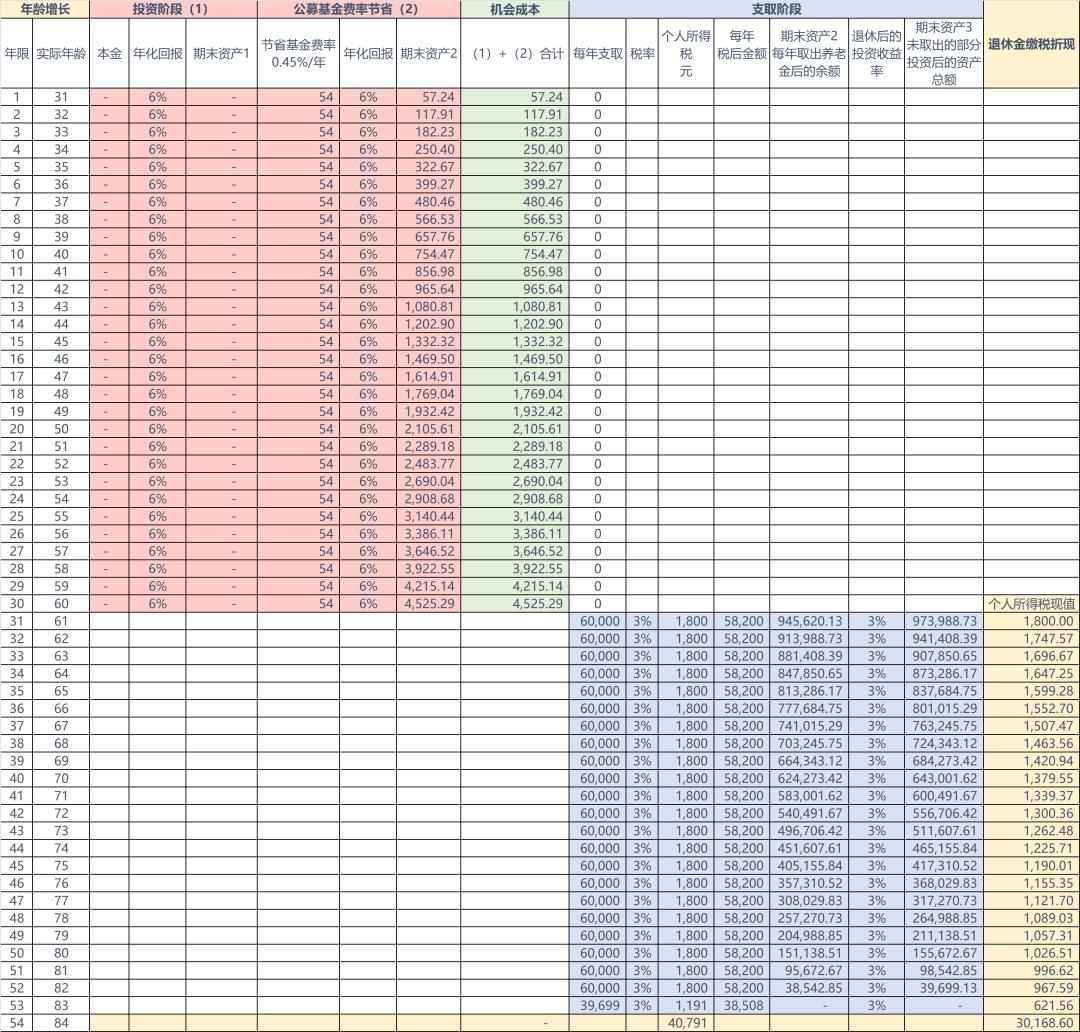Select the 公募基金费率节省（2）header

click(x=359, y=9)
